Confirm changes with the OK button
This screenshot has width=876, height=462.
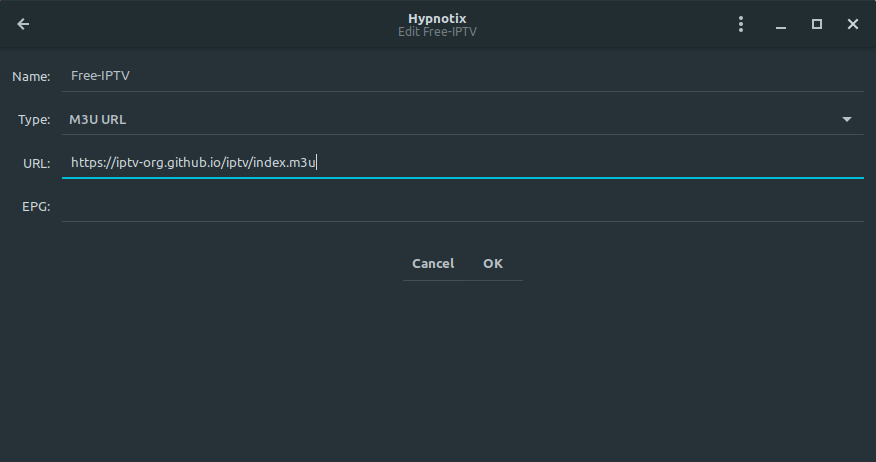pyautogui.click(x=493, y=264)
